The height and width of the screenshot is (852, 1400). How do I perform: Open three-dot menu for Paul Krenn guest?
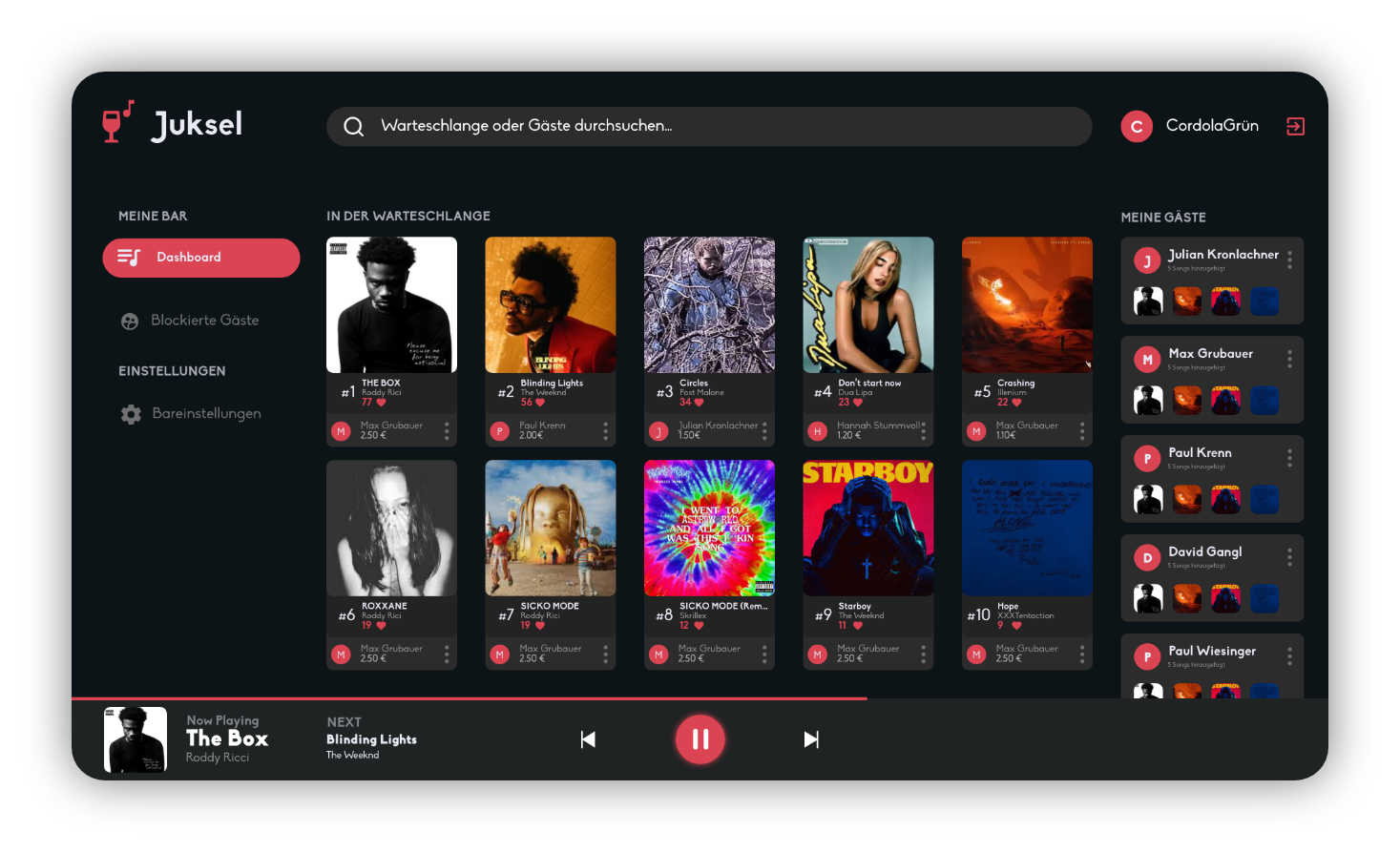[x=1289, y=458]
